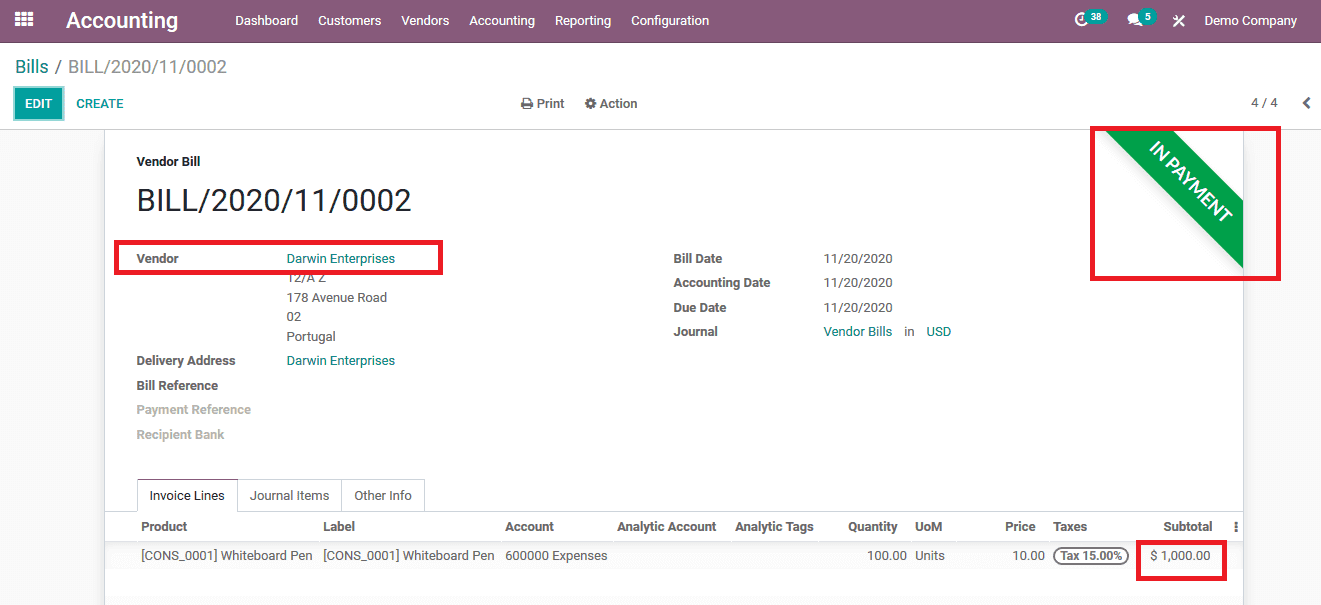Click the CREATE button
1321x605 pixels.
[100, 104]
